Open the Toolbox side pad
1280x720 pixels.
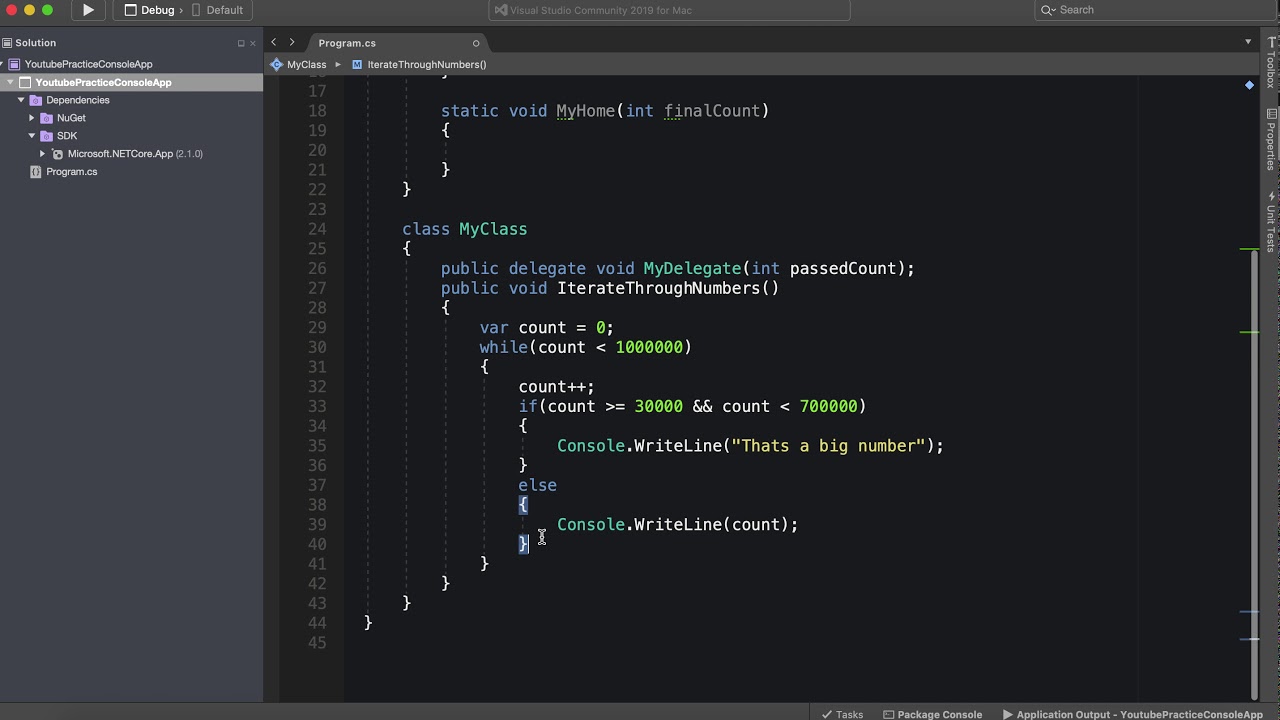[x=1271, y=62]
